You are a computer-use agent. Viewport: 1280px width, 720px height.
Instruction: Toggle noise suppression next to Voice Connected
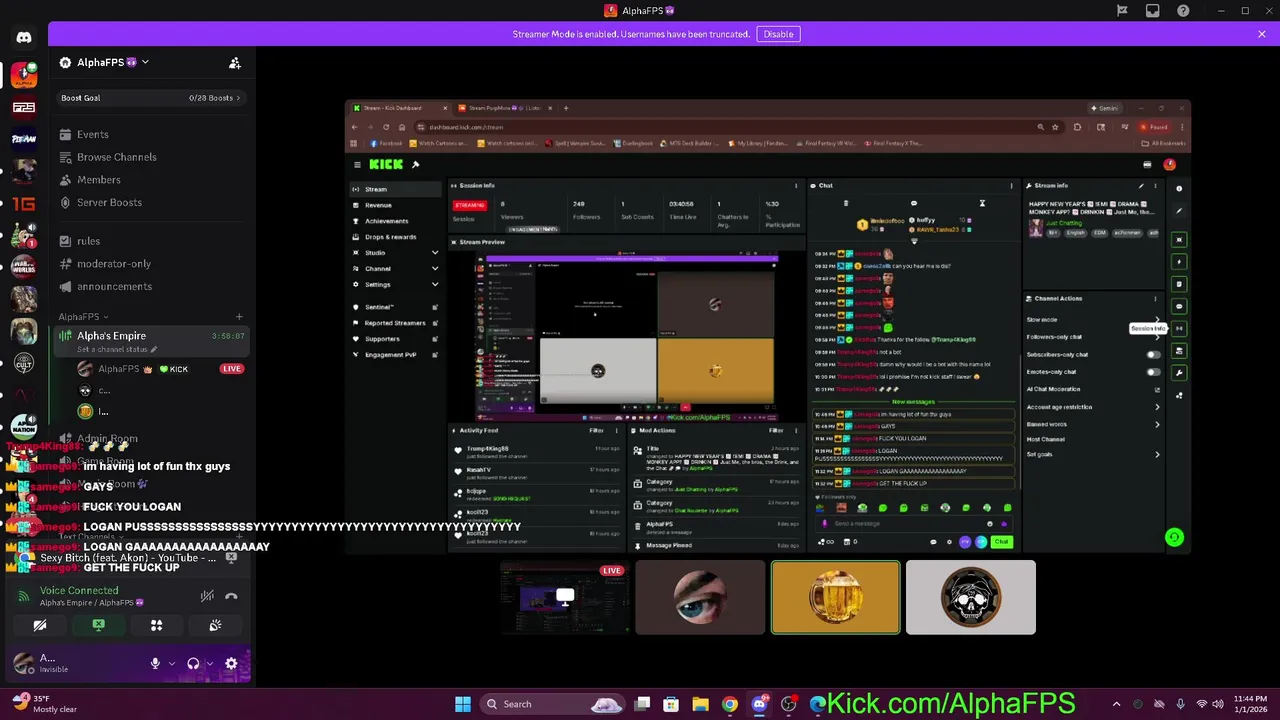pos(207,596)
